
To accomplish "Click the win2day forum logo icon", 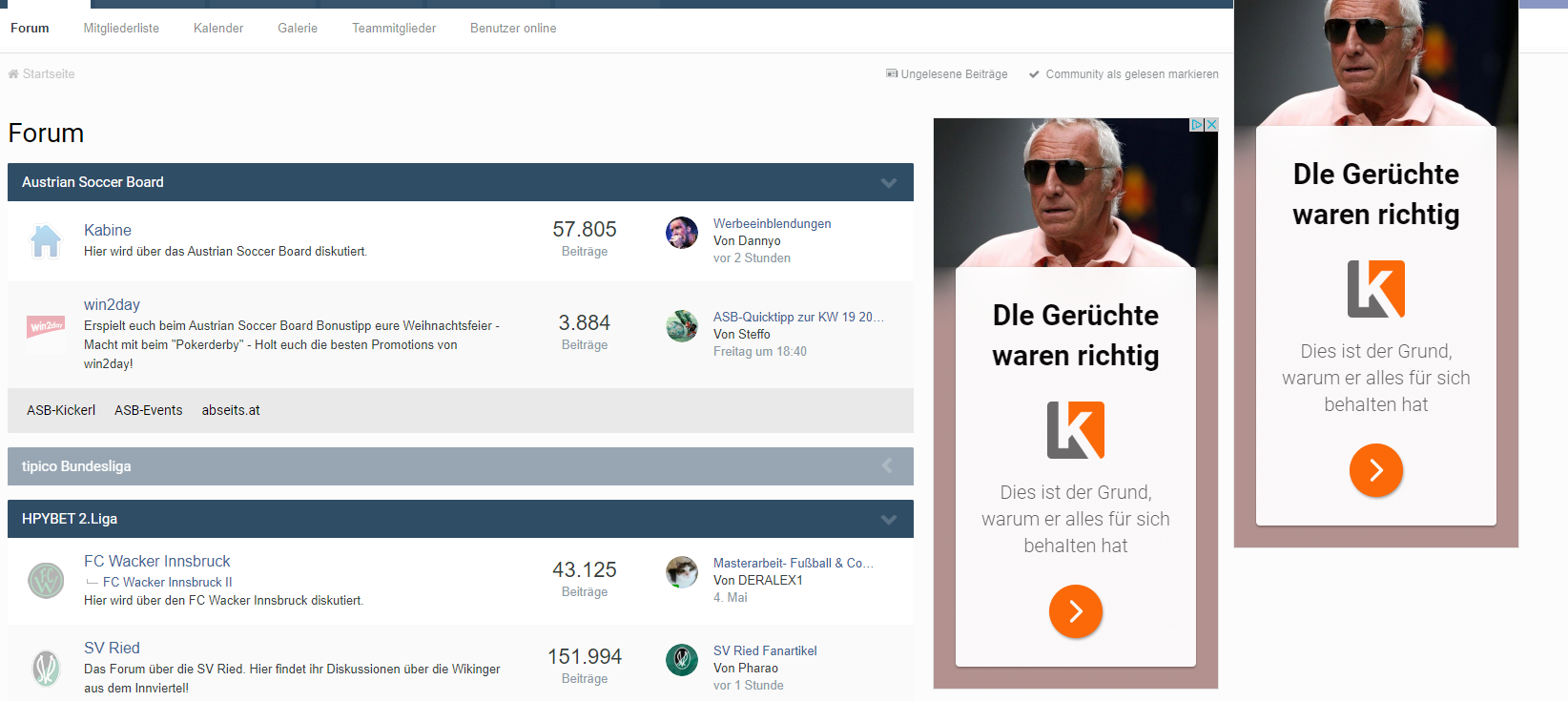I will (x=46, y=326).
